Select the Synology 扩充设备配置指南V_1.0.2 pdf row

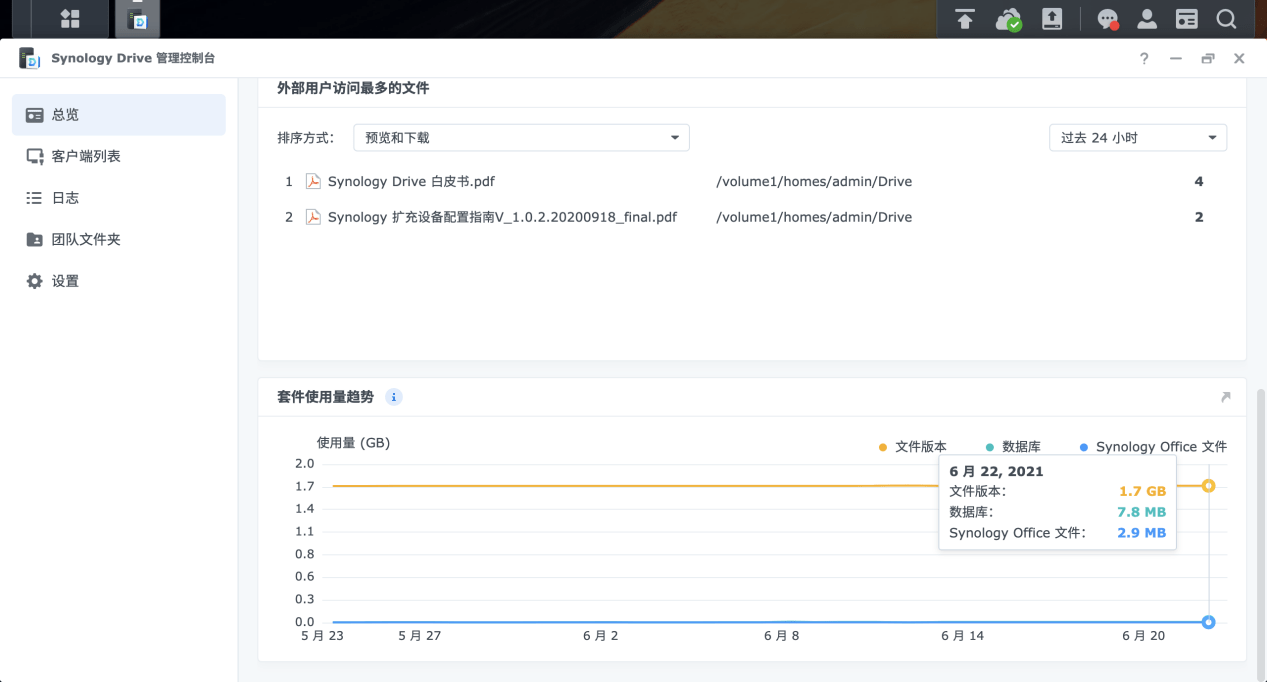tap(752, 217)
